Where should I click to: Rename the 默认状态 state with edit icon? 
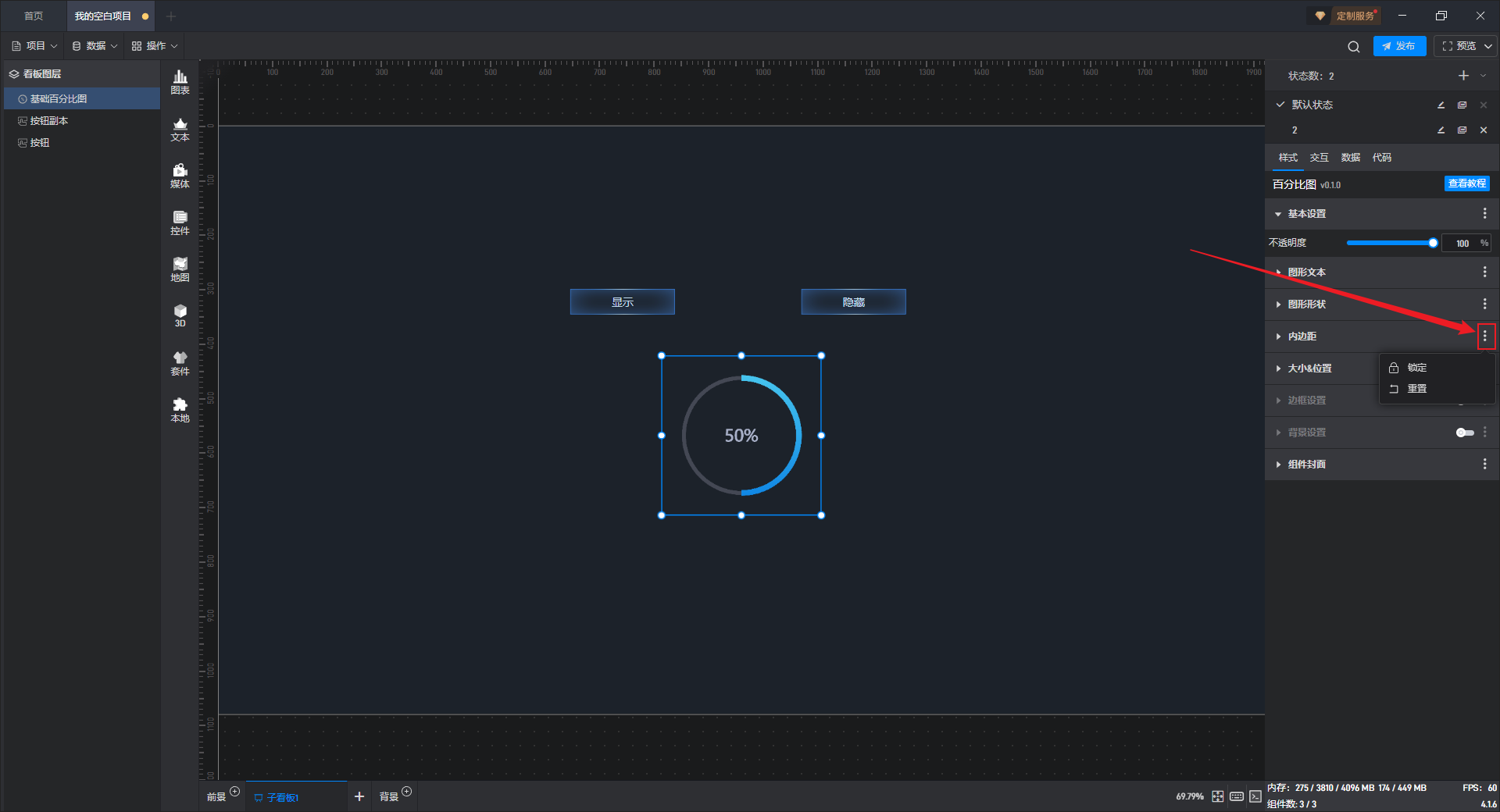coord(1441,105)
